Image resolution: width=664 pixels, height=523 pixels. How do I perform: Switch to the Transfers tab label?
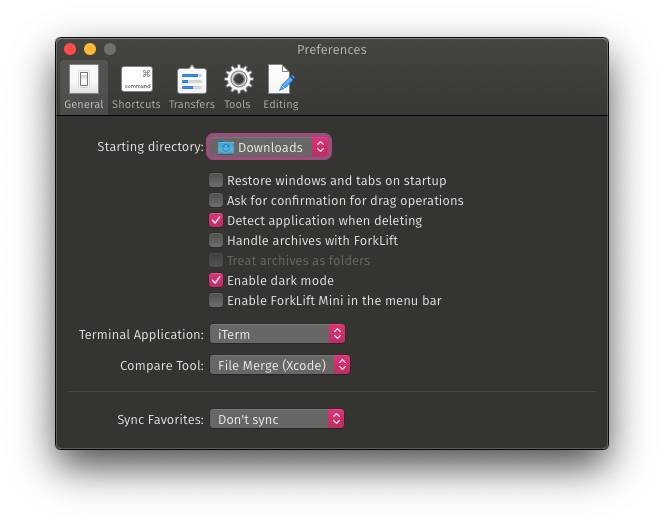(x=192, y=104)
